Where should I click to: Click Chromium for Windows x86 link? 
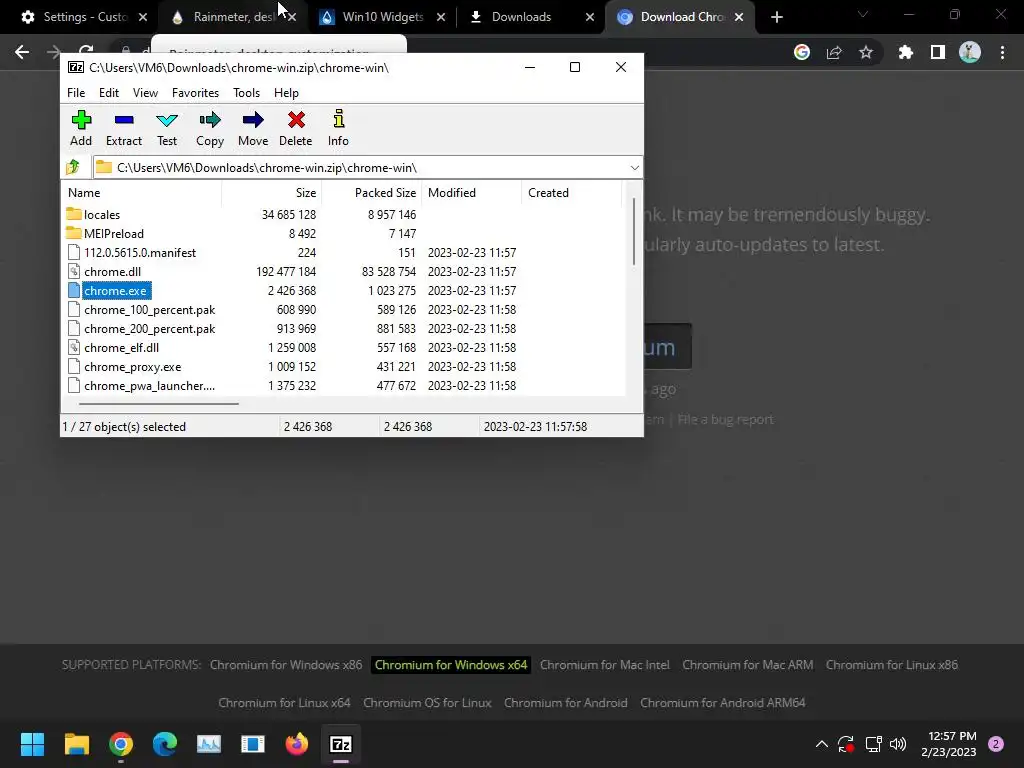pos(286,665)
